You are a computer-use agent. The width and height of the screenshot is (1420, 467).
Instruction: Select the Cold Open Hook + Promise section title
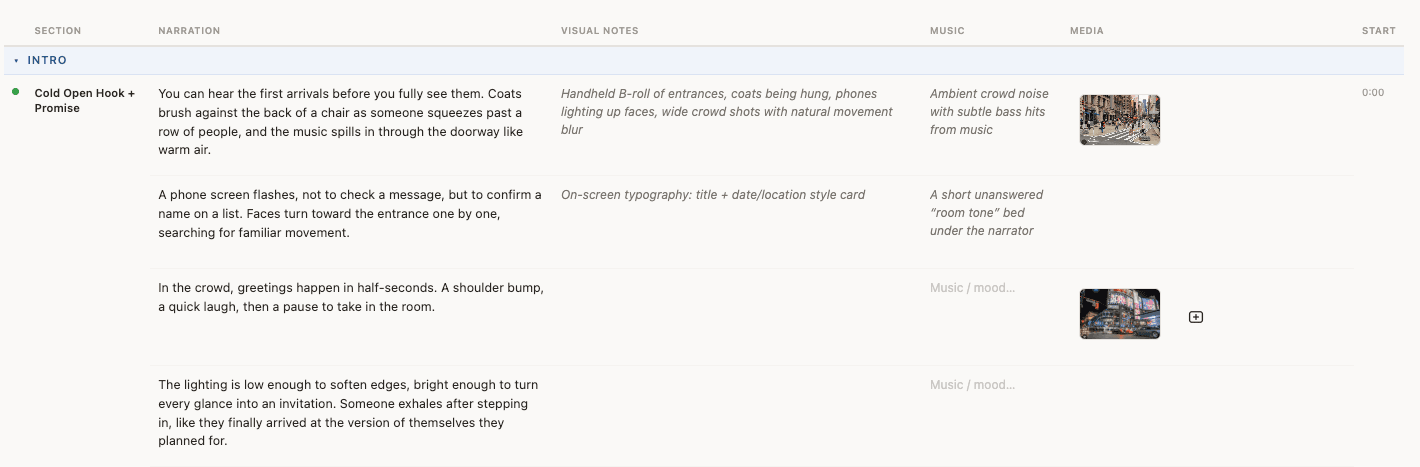85,100
